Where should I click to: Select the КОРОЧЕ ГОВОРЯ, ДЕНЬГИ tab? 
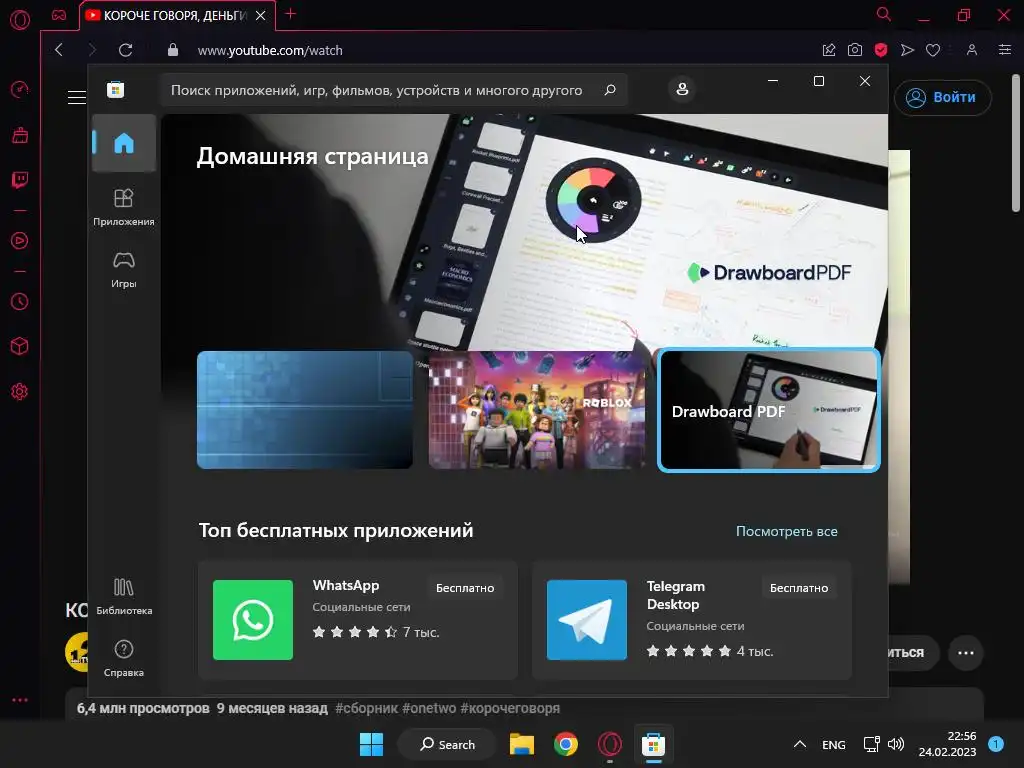point(176,16)
